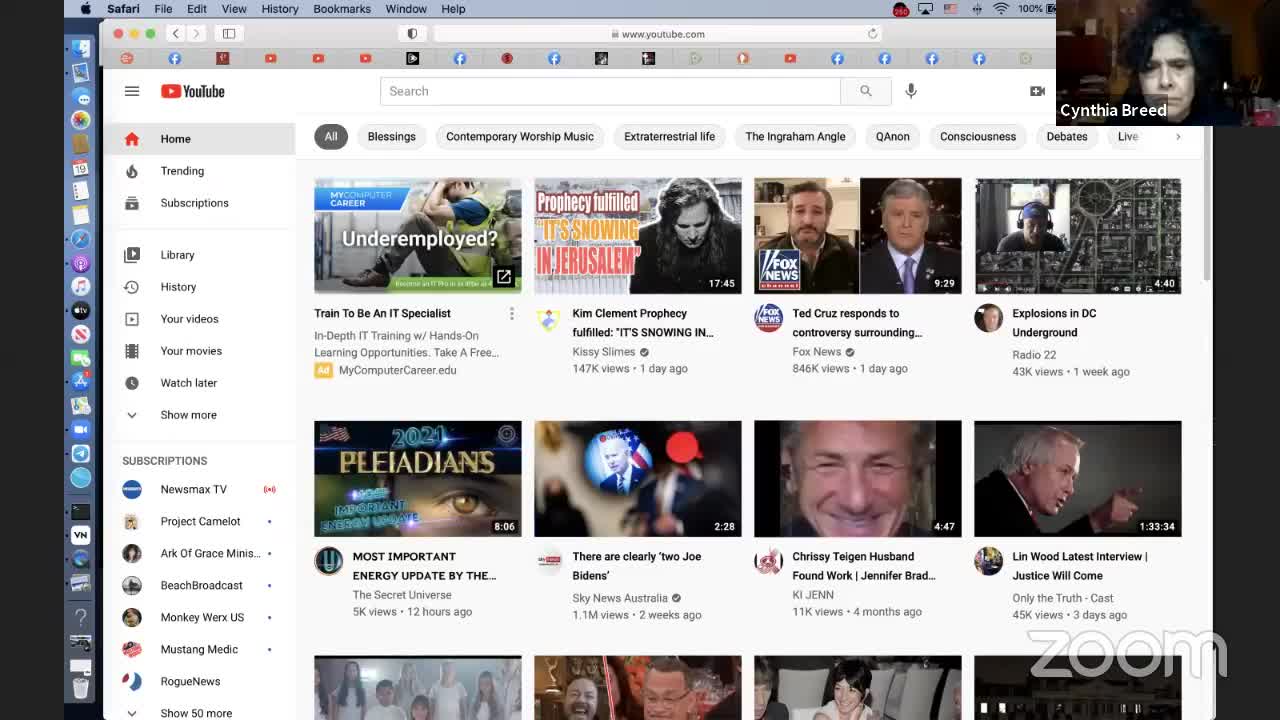1280x720 pixels.
Task: Click Radio 22 channel avatar
Action: point(988,318)
